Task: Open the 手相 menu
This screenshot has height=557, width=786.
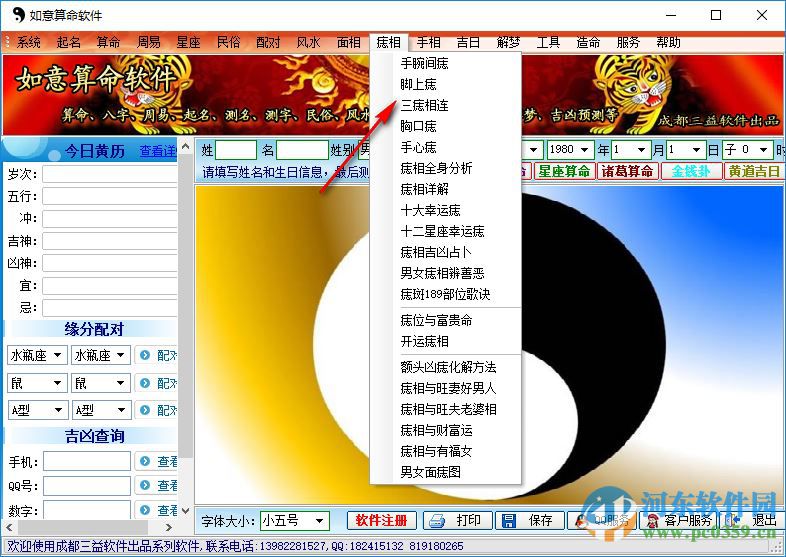Action: [x=429, y=43]
